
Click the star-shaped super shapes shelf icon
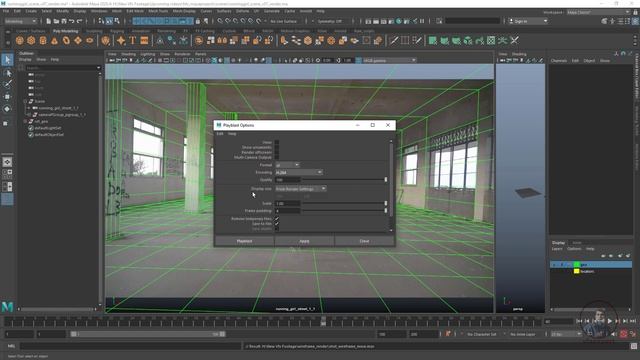[x=121, y=40]
